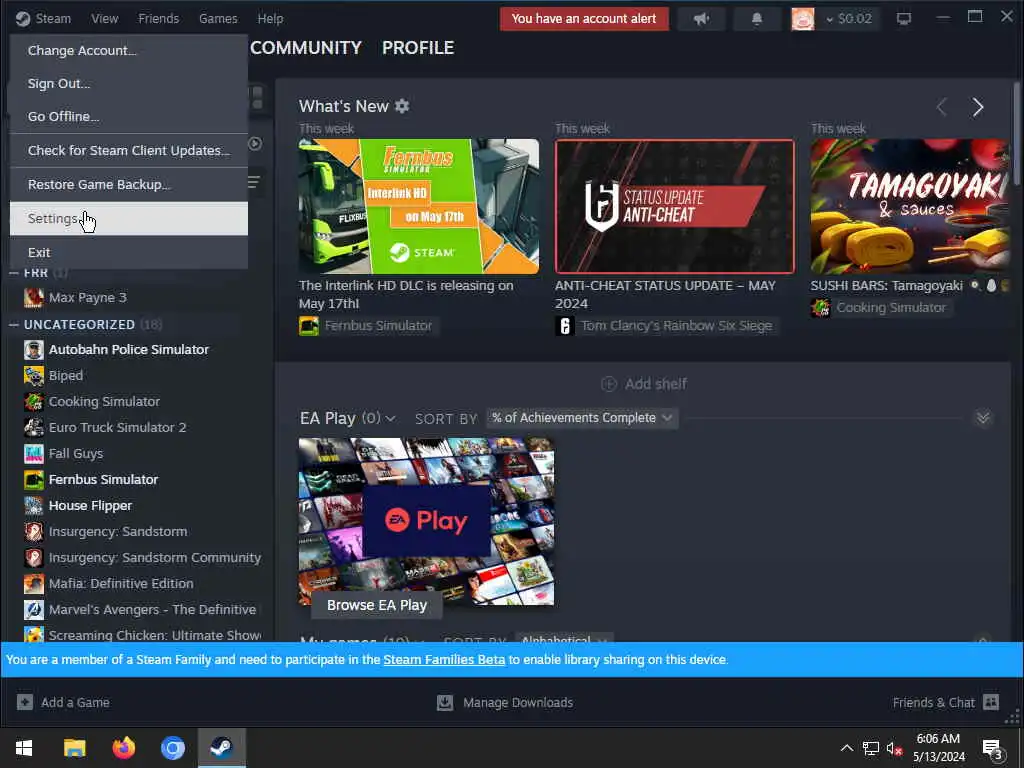This screenshot has height=768, width=1024.
Task: Open taskbar clock showing 6:06 AM
Action: click(938, 748)
